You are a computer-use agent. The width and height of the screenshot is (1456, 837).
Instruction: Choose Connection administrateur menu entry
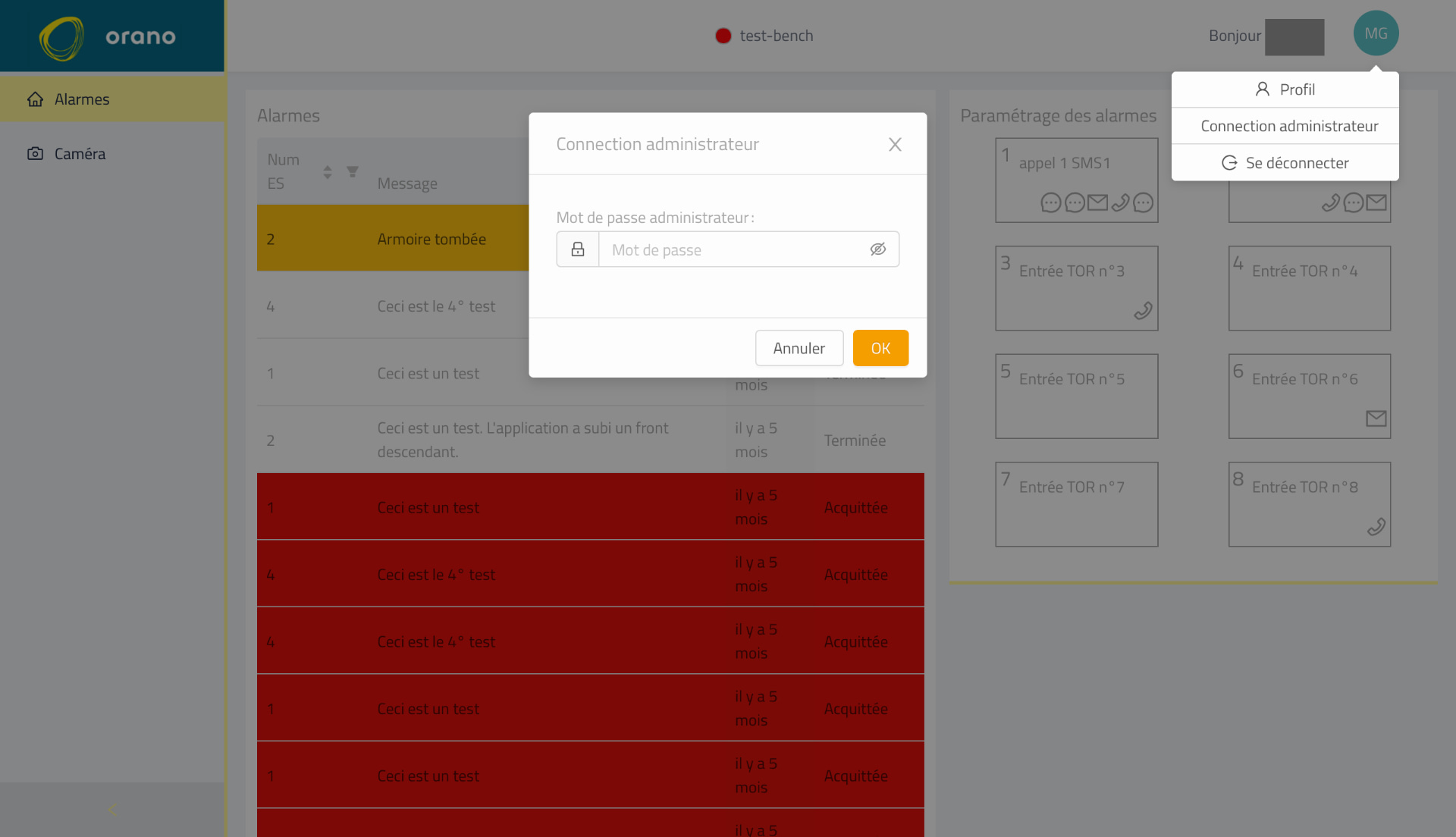1289,126
